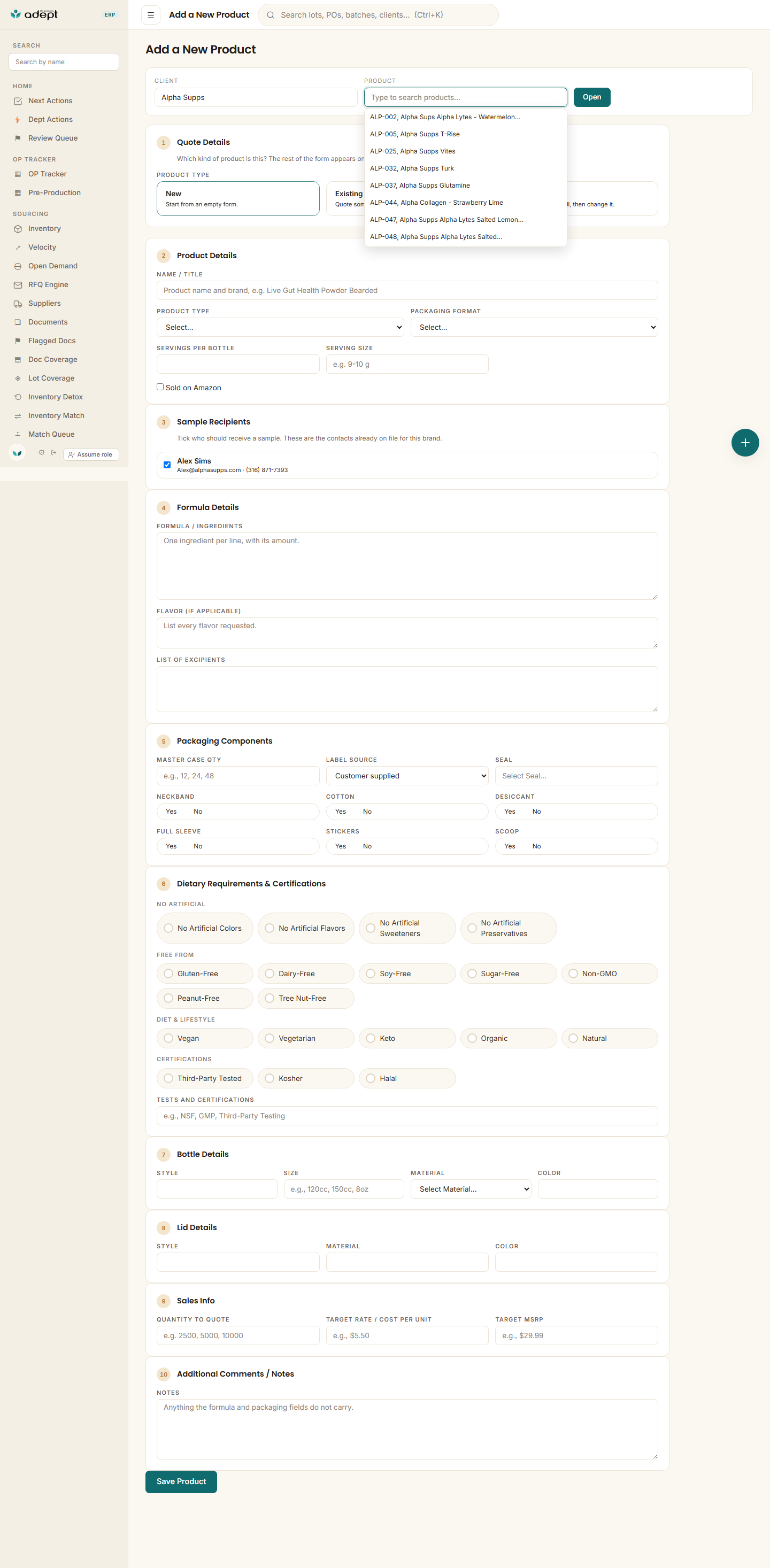Screen dimensions: 770x1568
Task: Select the ALP-047 Alpha Lytes Salted Lemon entry
Action: click(x=466, y=220)
